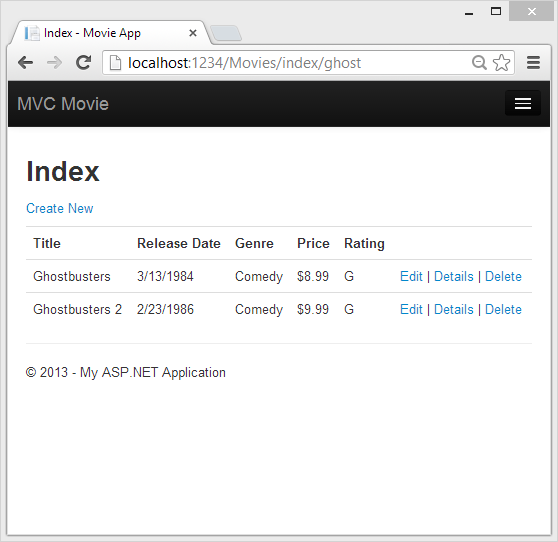Close the Index - Movie App tab
The height and width of the screenshot is (542, 558).
click(193, 33)
